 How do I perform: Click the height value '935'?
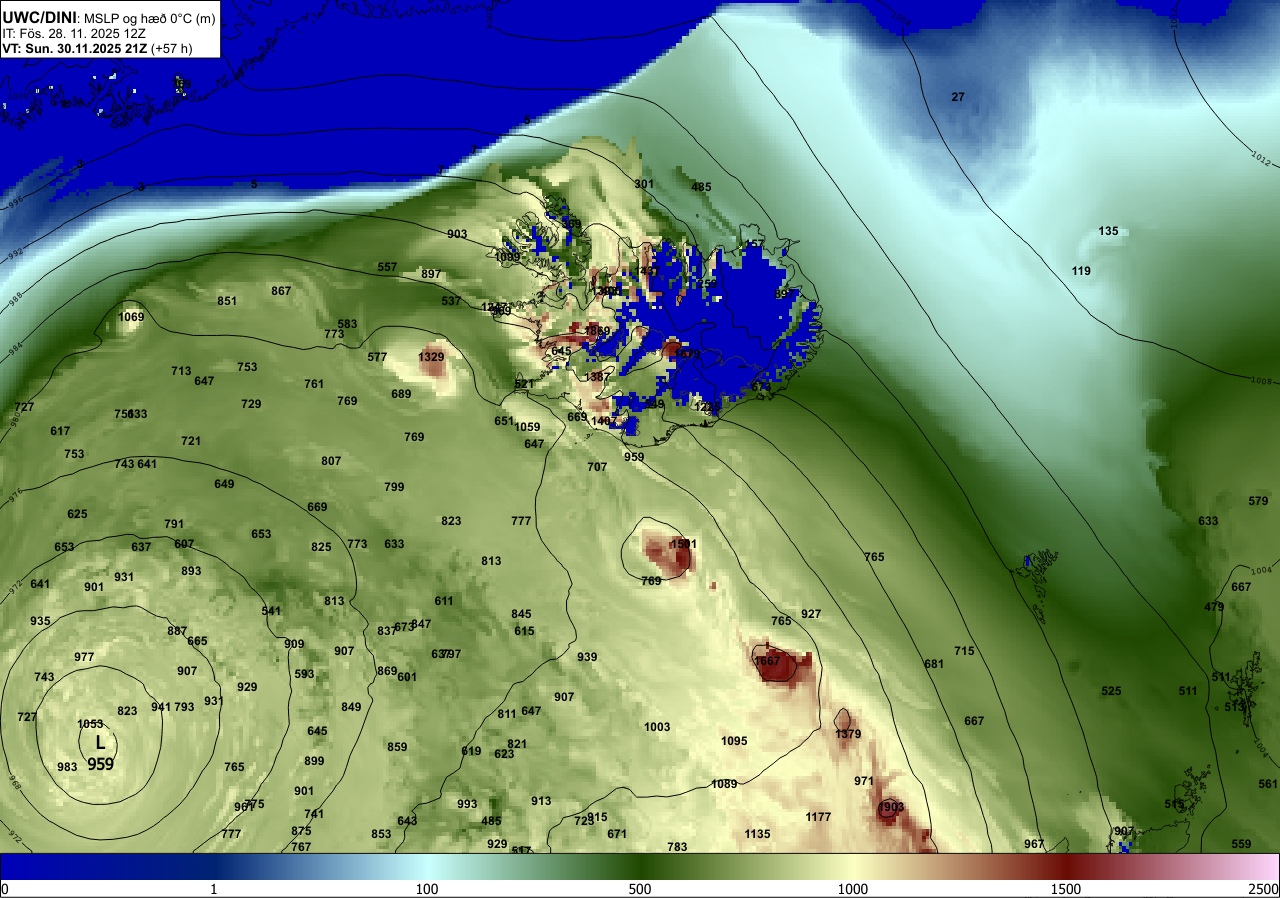(x=40, y=621)
